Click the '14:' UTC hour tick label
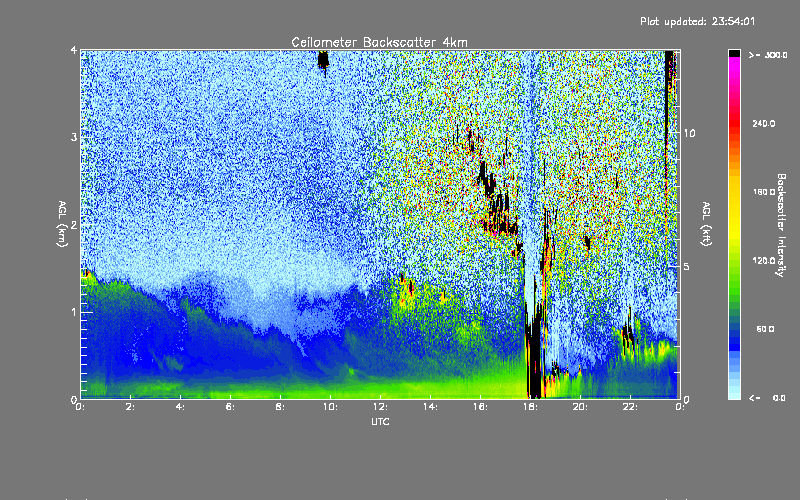This screenshot has height=500, width=800. tap(430, 407)
